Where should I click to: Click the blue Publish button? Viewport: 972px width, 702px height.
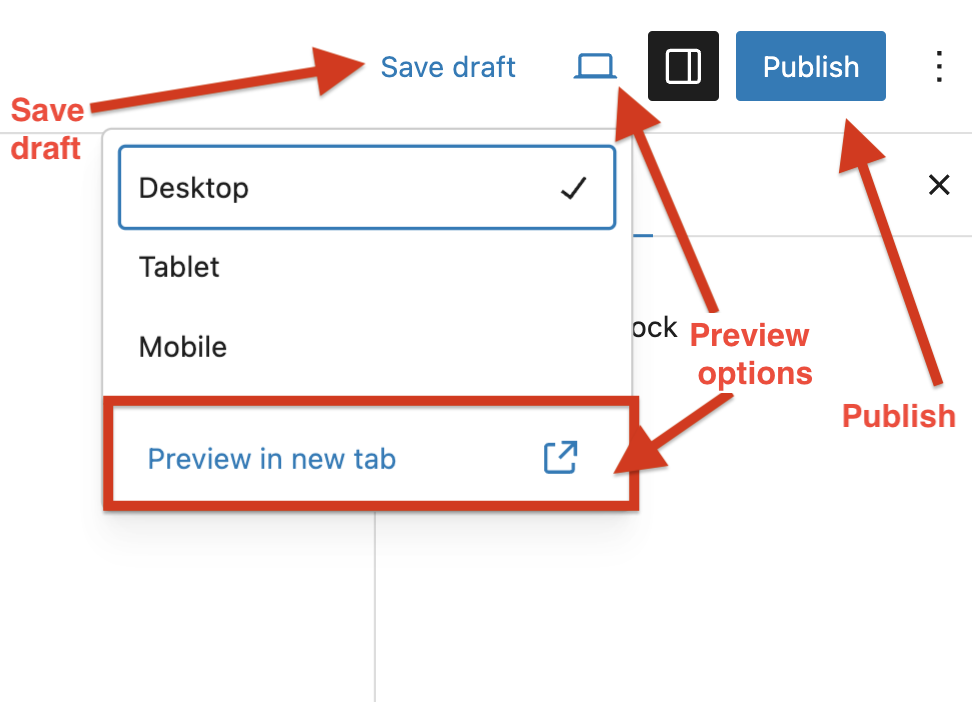(x=810, y=66)
